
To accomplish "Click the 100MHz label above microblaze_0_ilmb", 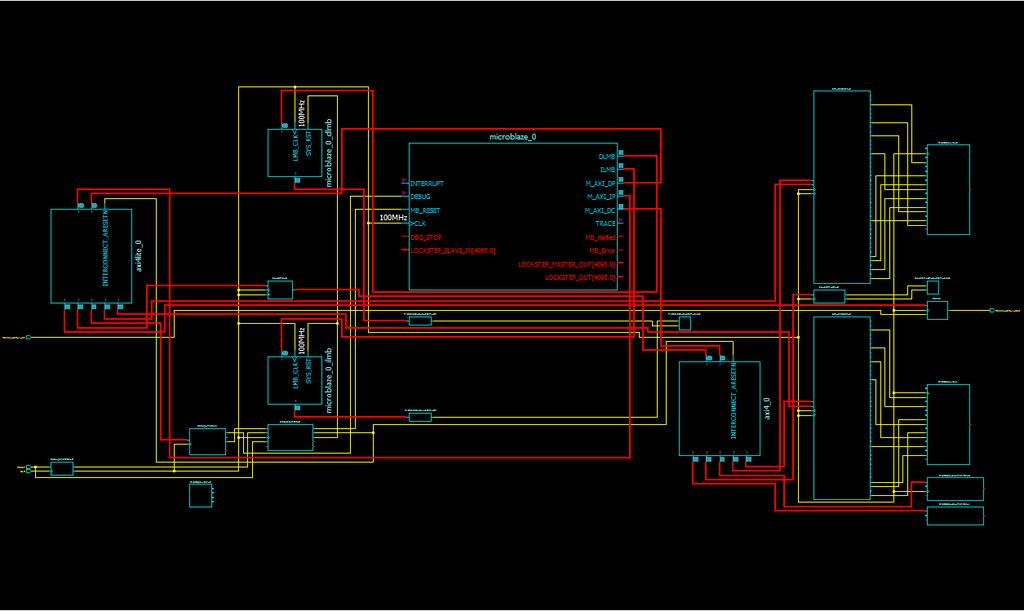I will click(302, 341).
